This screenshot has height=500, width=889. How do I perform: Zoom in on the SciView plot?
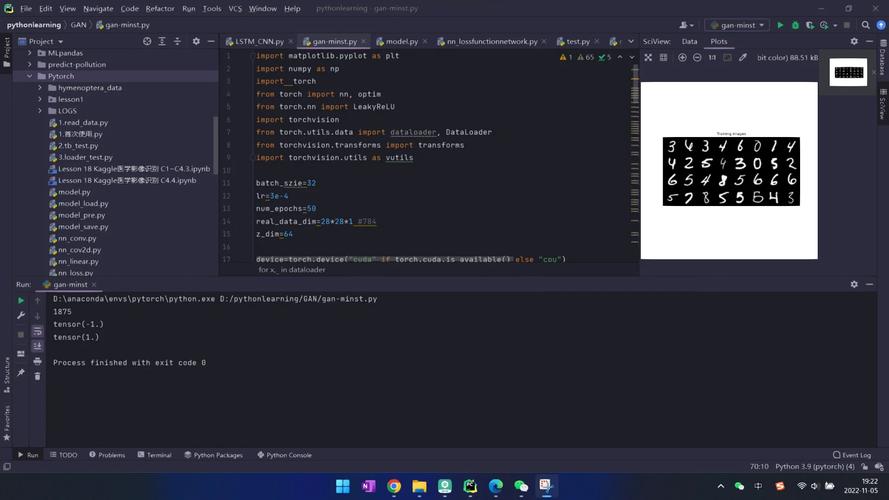[682, 57]
